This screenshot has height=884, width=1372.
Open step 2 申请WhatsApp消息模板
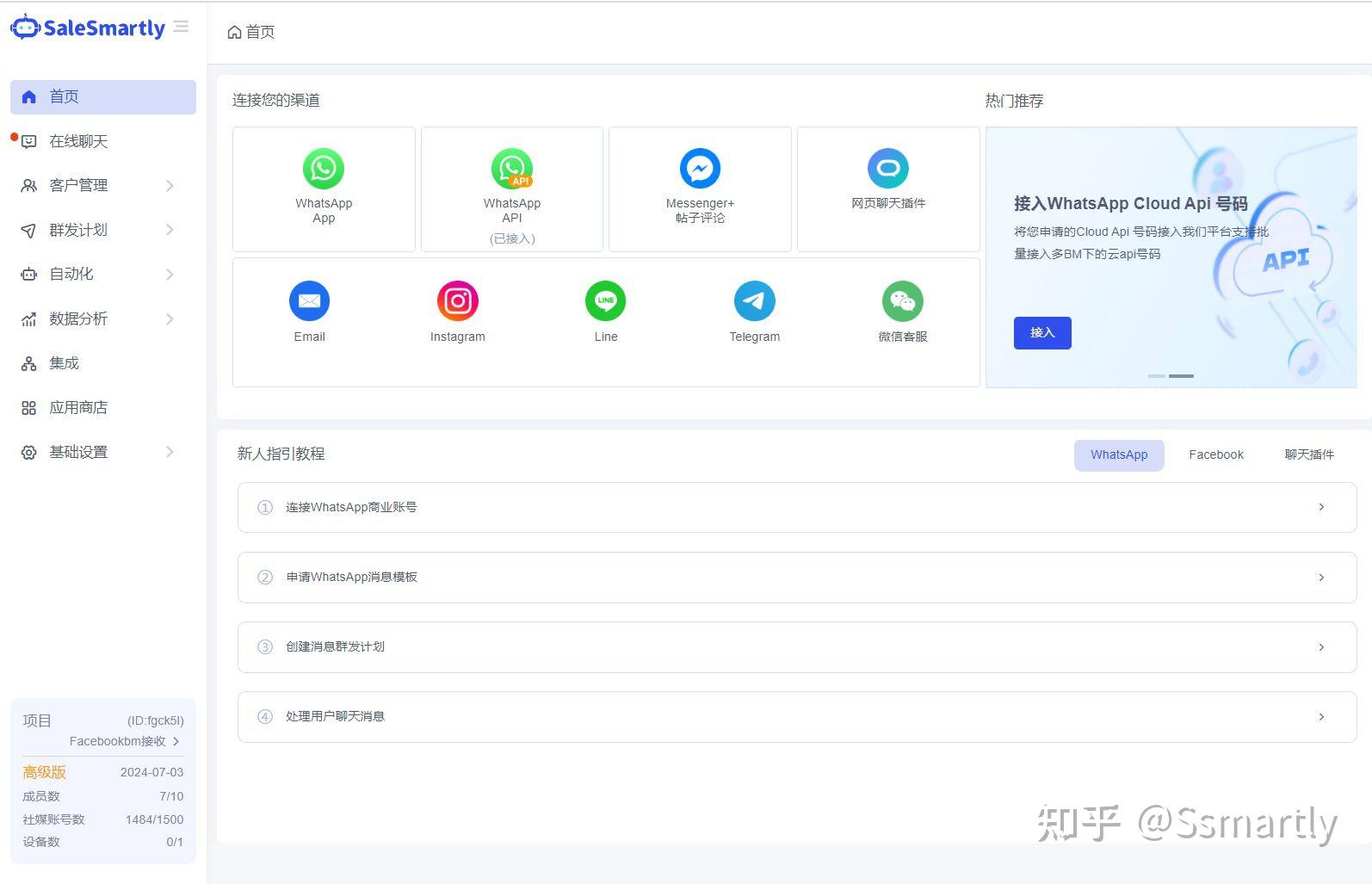pyautogui.click(x=797, y=578)
